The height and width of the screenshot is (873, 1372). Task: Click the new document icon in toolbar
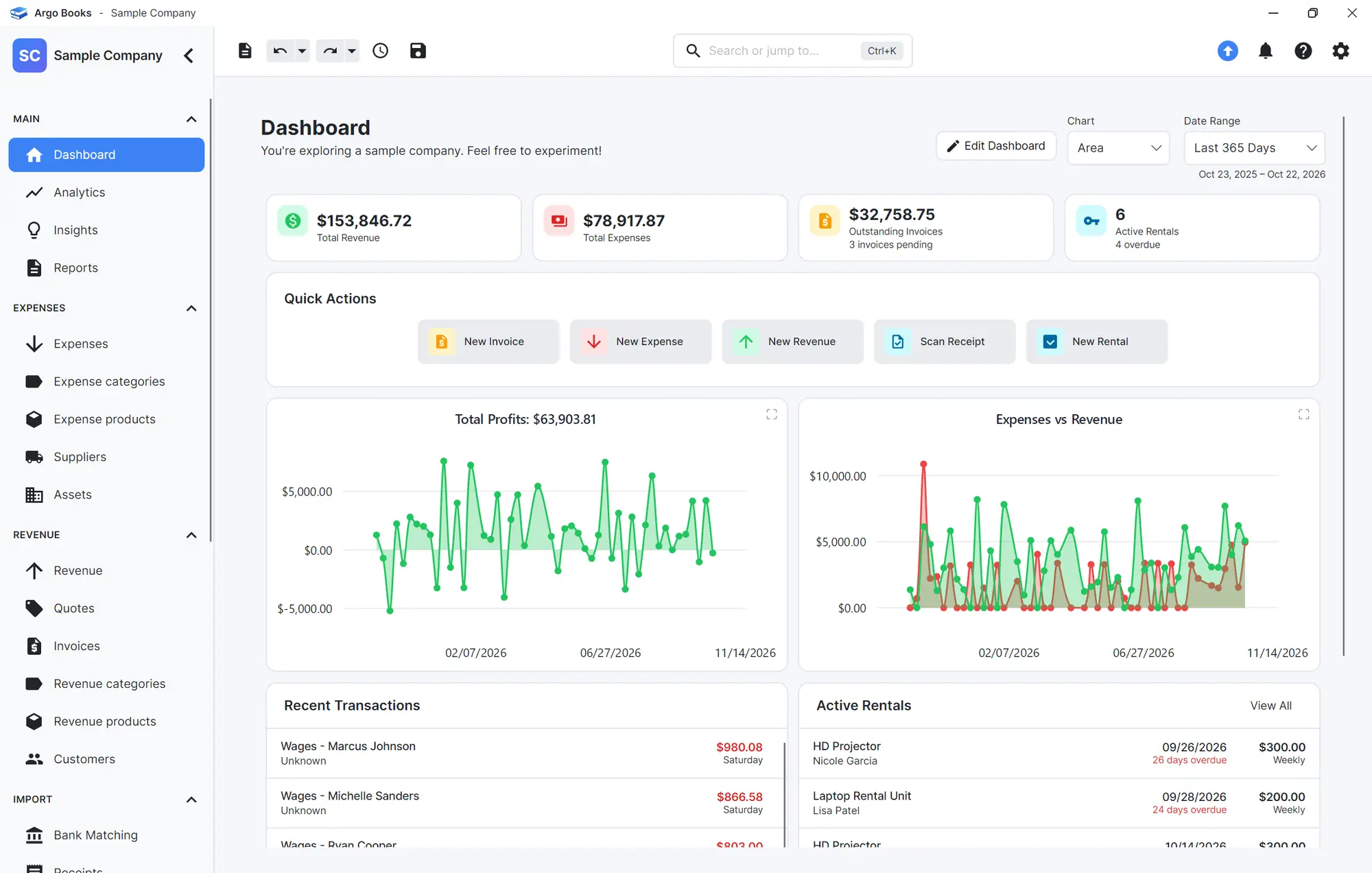[x=245, y=51]
